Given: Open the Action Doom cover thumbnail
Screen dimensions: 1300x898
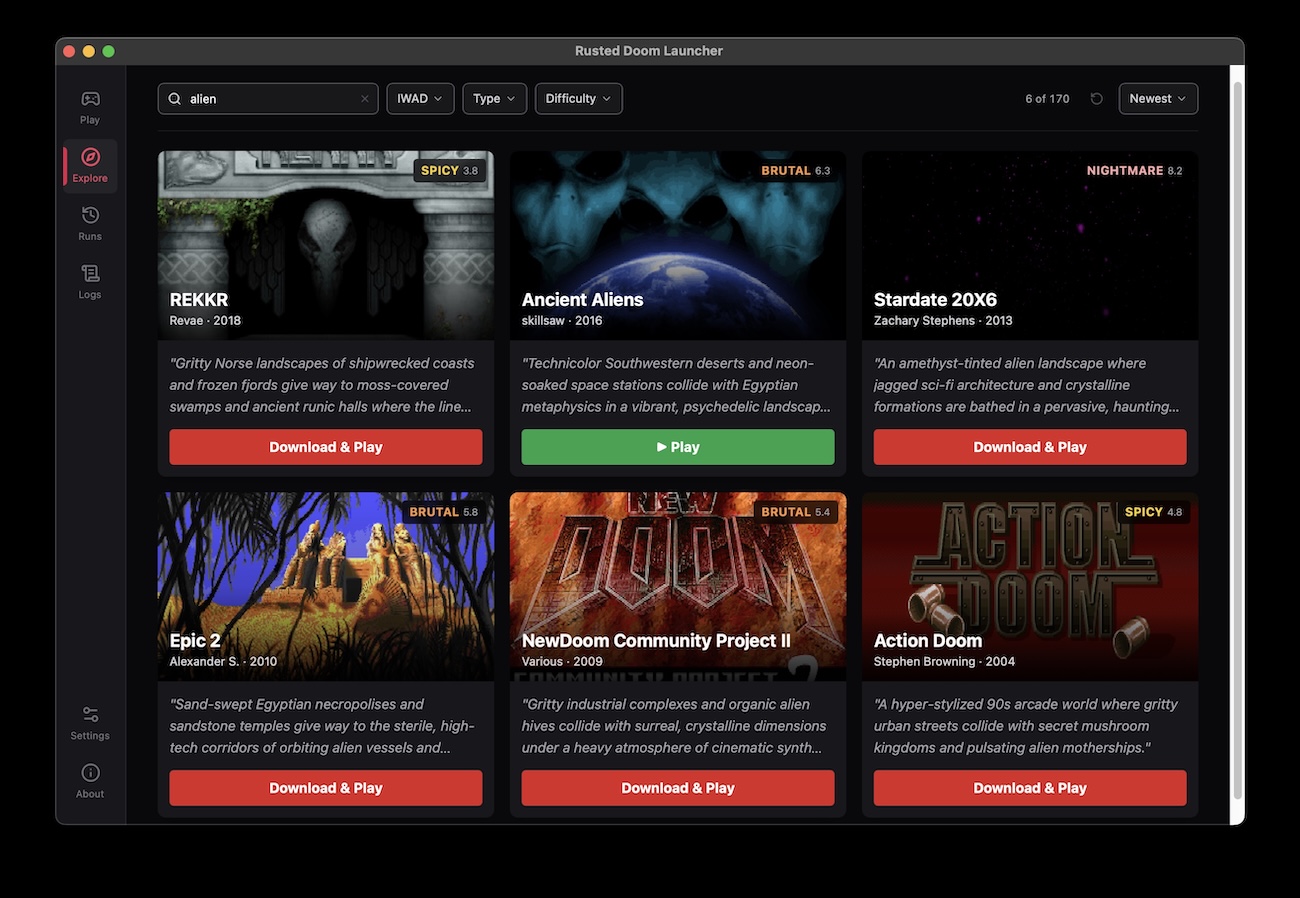Looking at the screenshot, I should coord(1030,587).
